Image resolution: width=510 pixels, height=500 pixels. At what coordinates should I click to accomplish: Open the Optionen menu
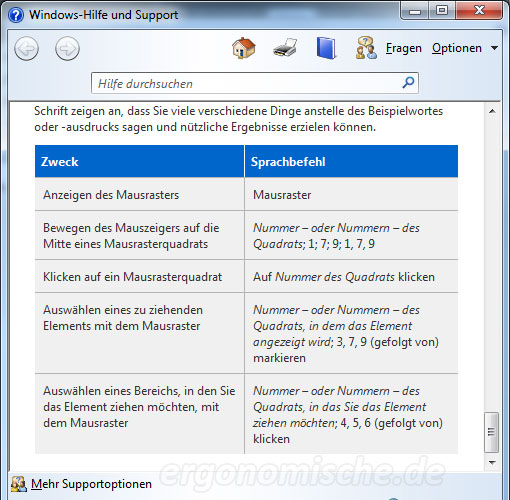457,48
